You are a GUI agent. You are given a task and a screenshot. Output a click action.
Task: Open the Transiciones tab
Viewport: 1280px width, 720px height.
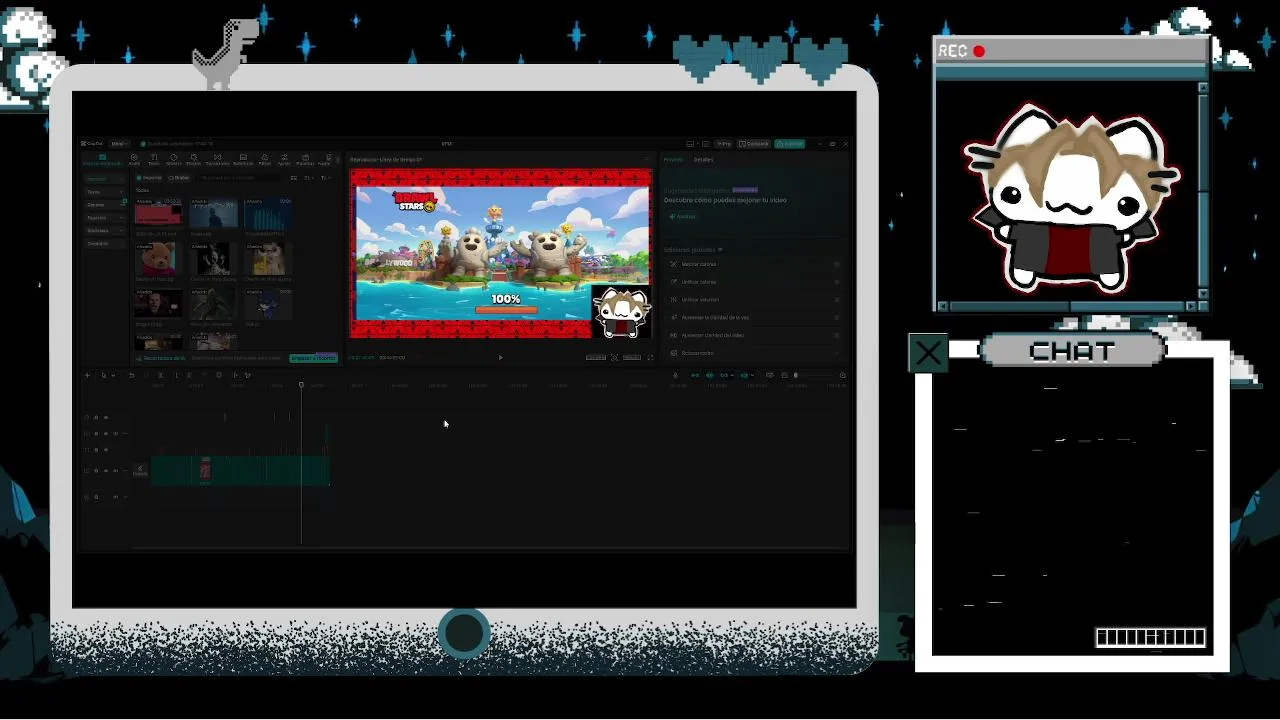click(217, 159)
